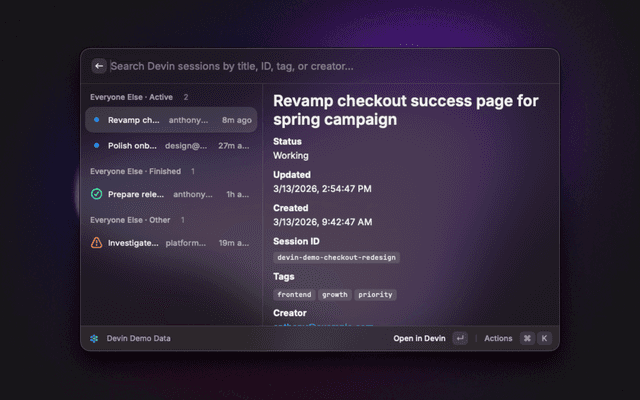
Task: Select the Polish onboarding session row
Action: (170, 145)
